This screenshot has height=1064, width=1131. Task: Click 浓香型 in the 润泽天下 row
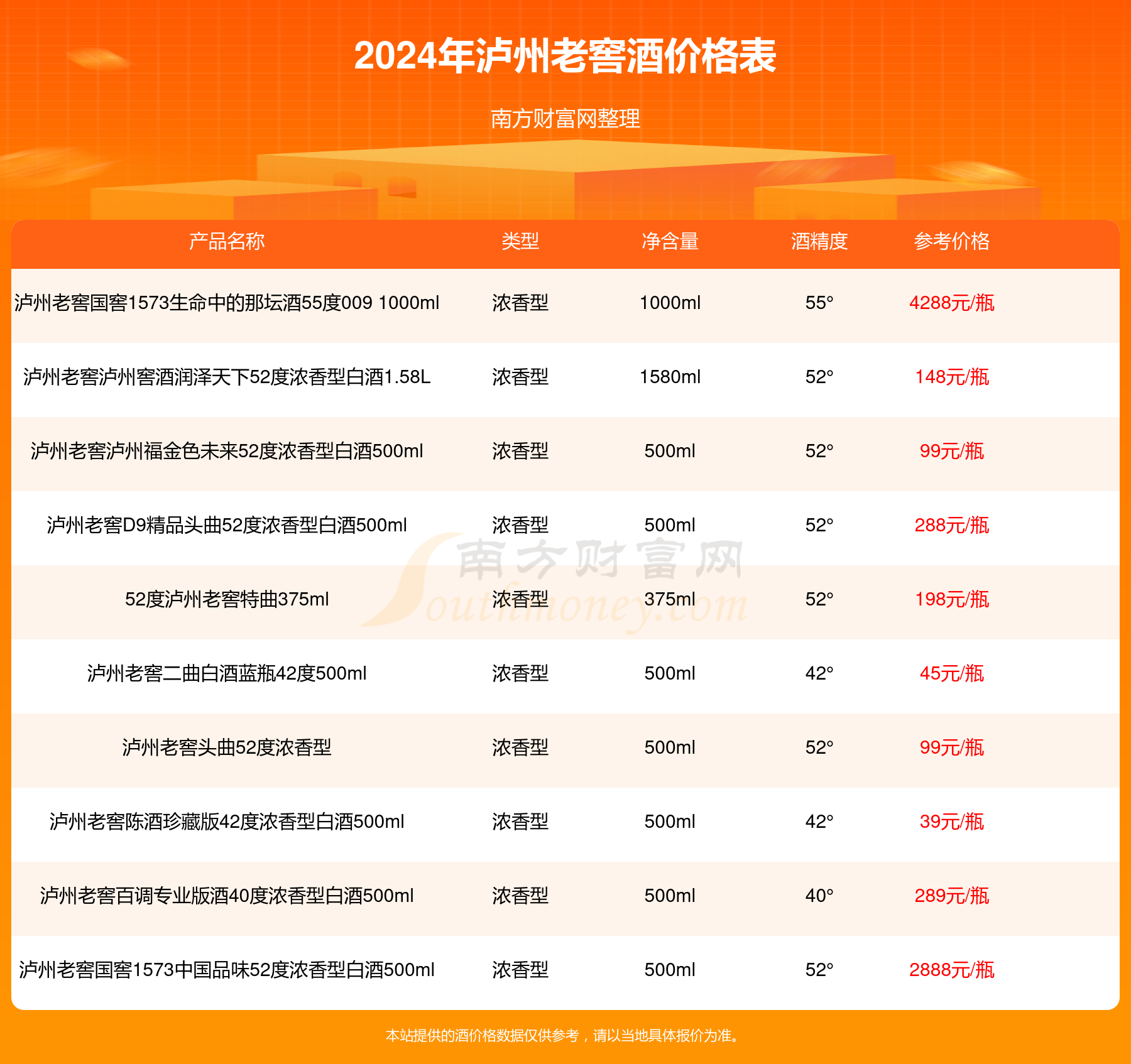coord(520,377)
